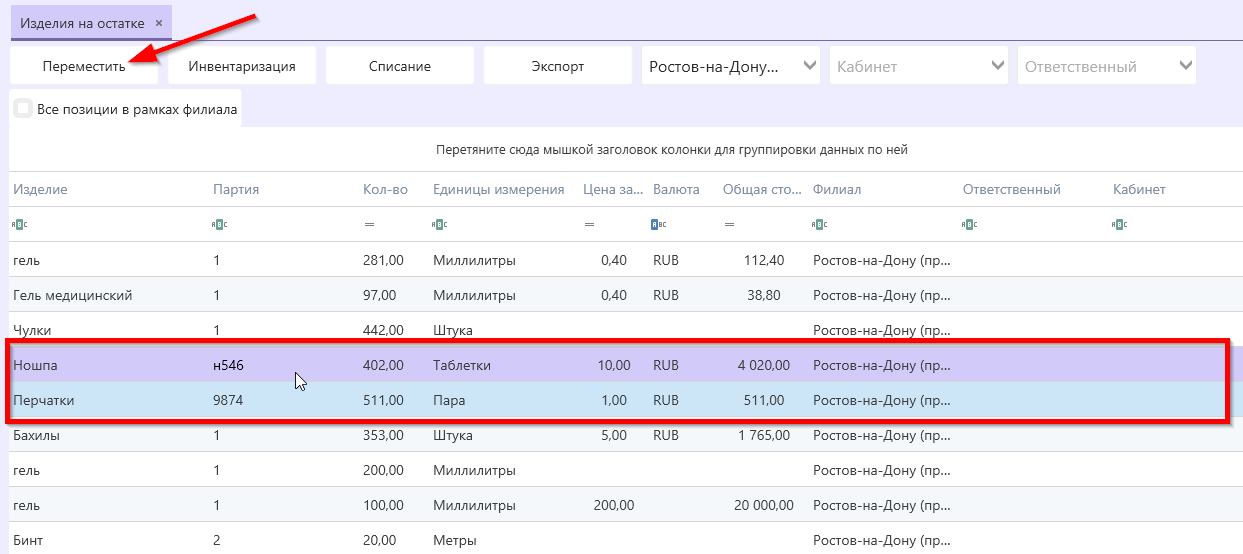1243x554 pixels.
Task: Click price cell 10,00
Action: (614, 365)
